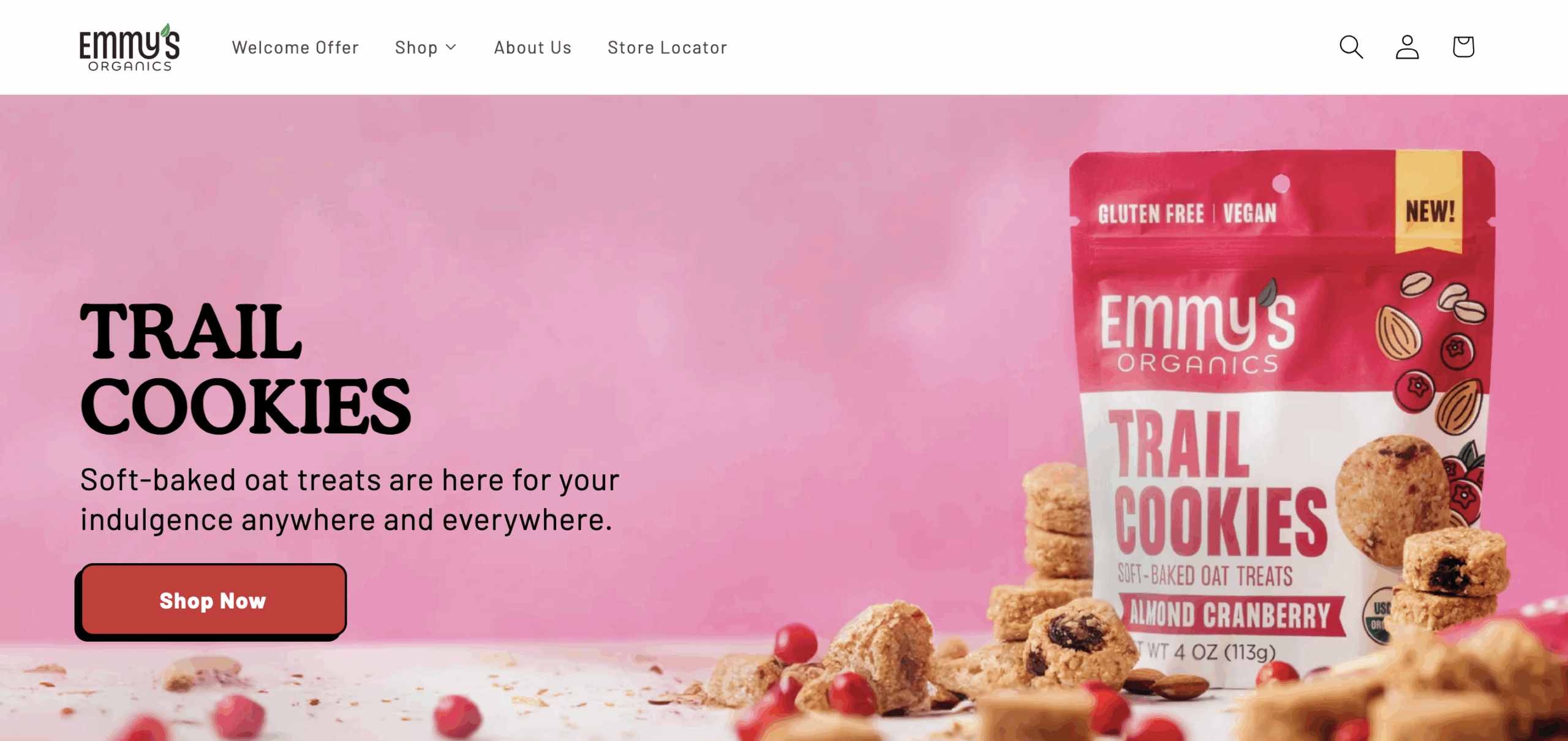The image size is (1568, 741).
Task: Click the red Shop Now button
Action: 212,601
